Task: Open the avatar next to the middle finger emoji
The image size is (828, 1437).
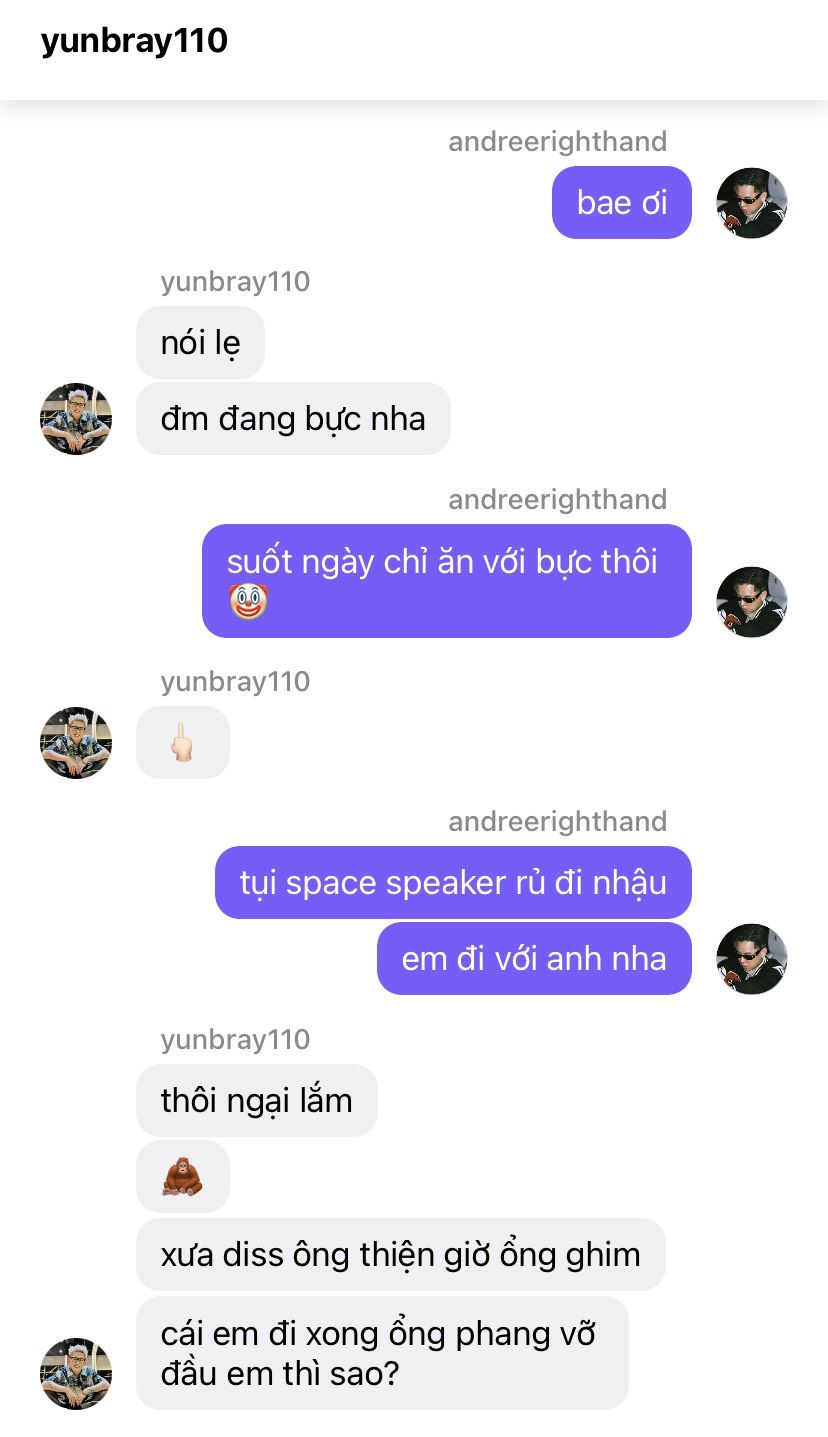Action: coord(76,743)
